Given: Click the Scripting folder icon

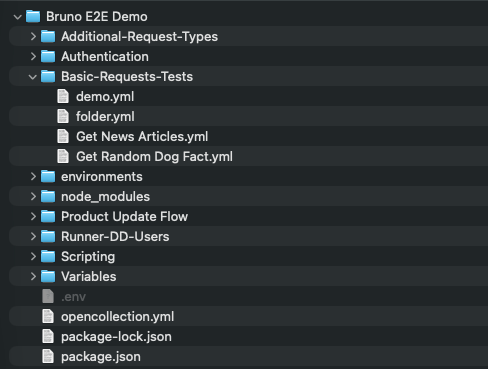Looking at the screenshot, I should tap(48, 256).
